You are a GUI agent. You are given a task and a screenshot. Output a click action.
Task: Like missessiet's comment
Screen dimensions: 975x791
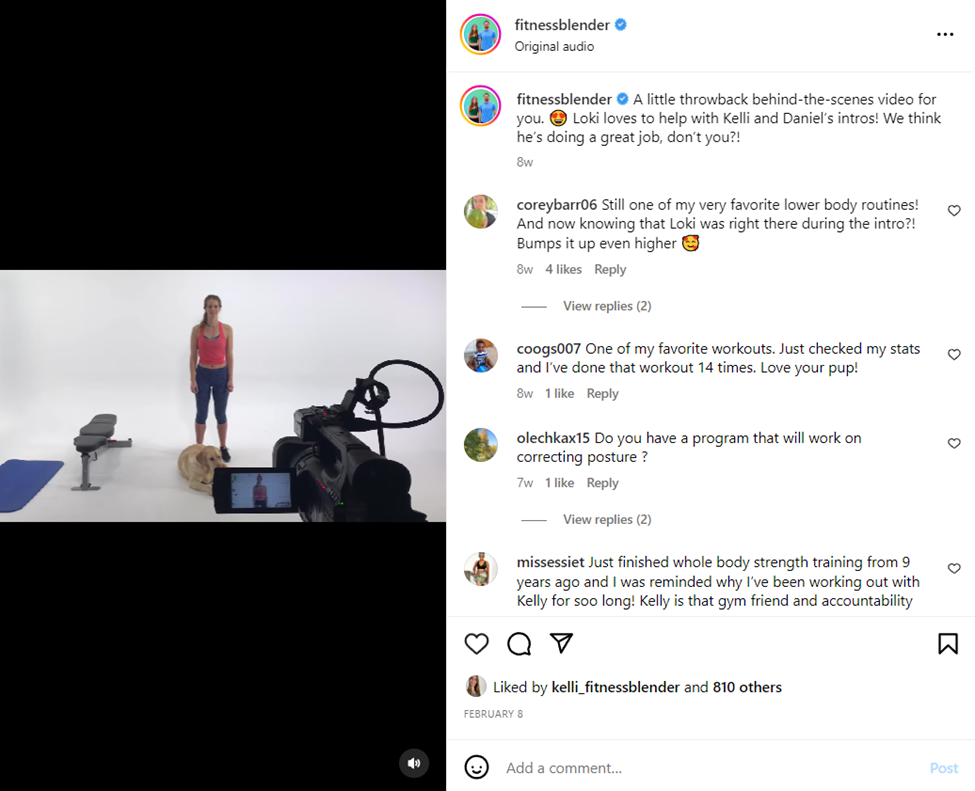954,569
